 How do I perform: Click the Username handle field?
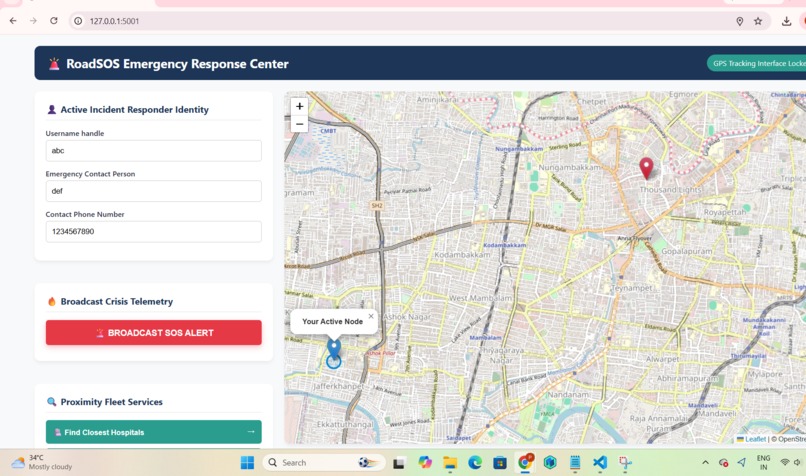154,151
